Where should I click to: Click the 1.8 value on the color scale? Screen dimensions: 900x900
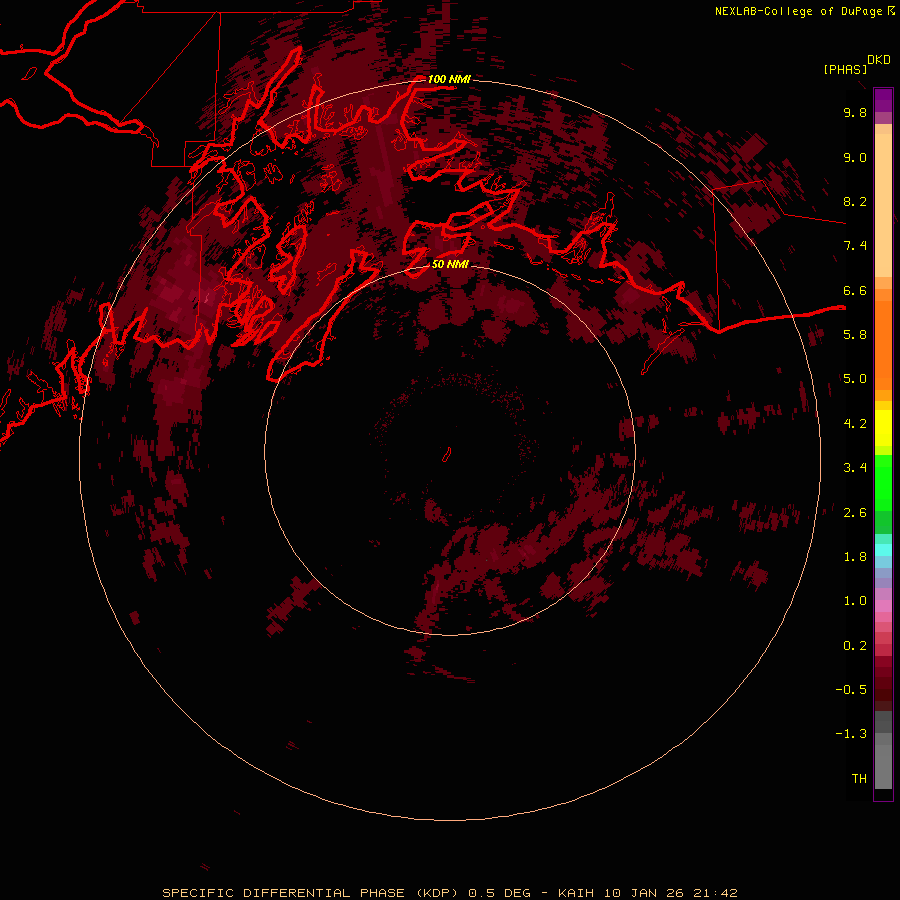click(855, 557)
